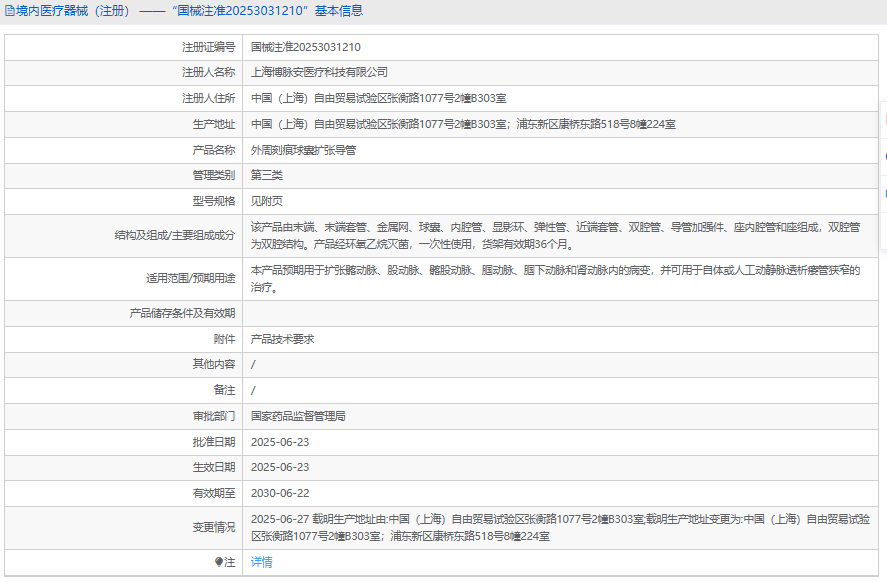Click the 其他内容 label
Screen dimensions: 887x582
[x=214, y=364]
